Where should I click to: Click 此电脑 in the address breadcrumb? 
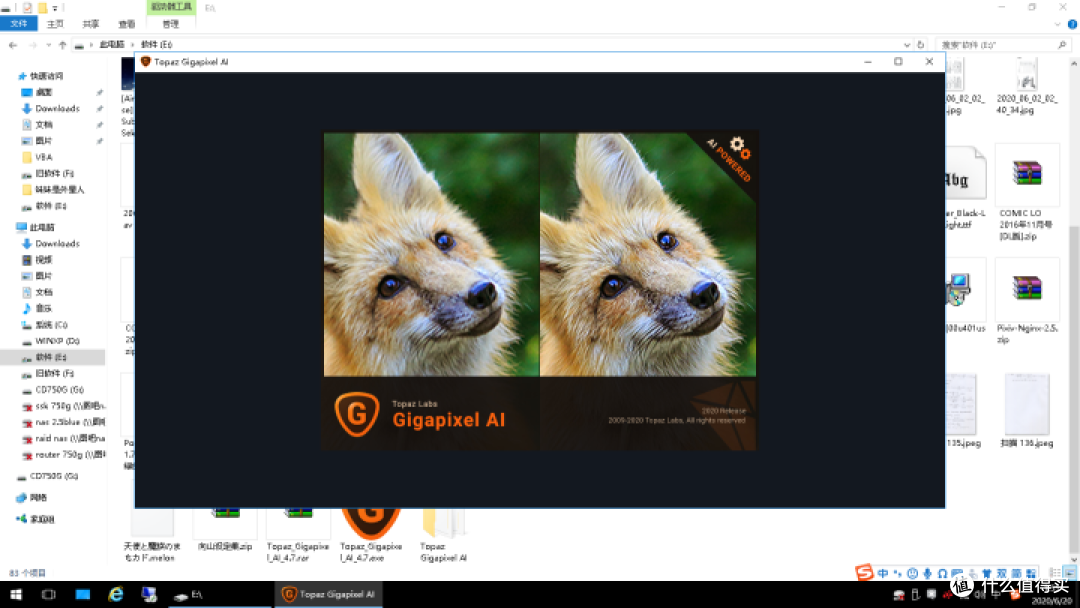[x=112, y=45]
